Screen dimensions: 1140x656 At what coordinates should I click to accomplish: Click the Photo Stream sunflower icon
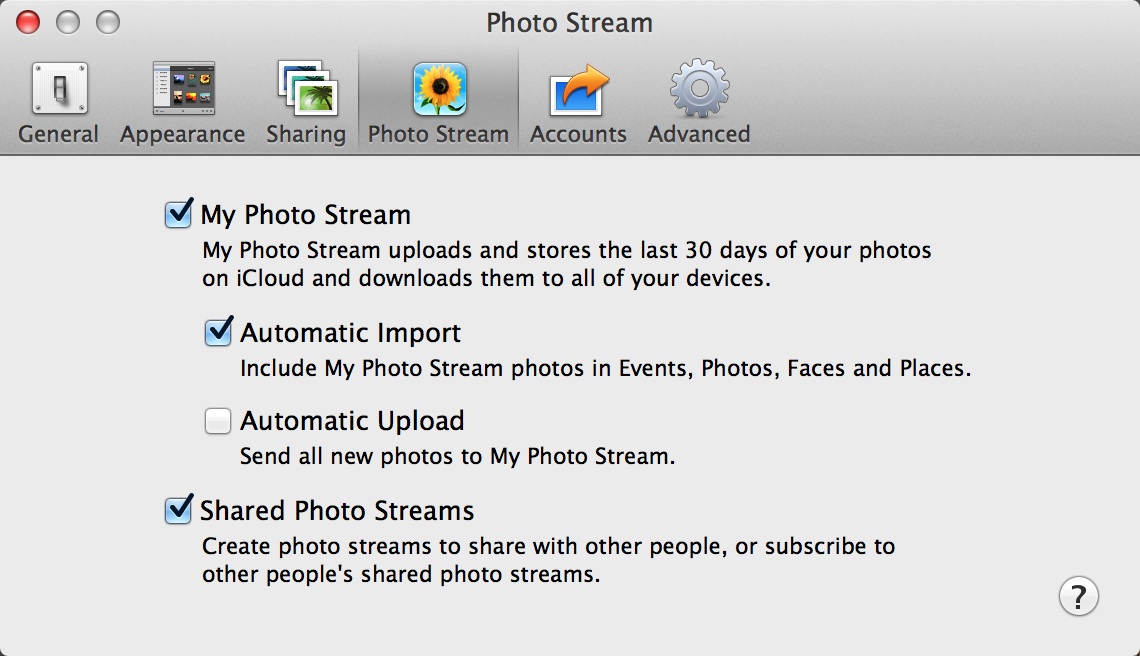(439, 90)
